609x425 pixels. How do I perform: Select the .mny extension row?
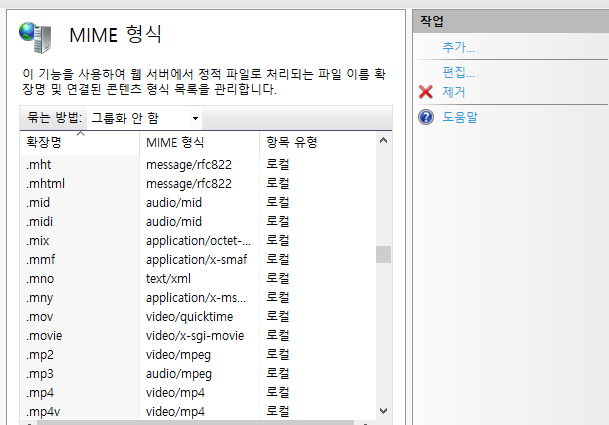[198, 298]
